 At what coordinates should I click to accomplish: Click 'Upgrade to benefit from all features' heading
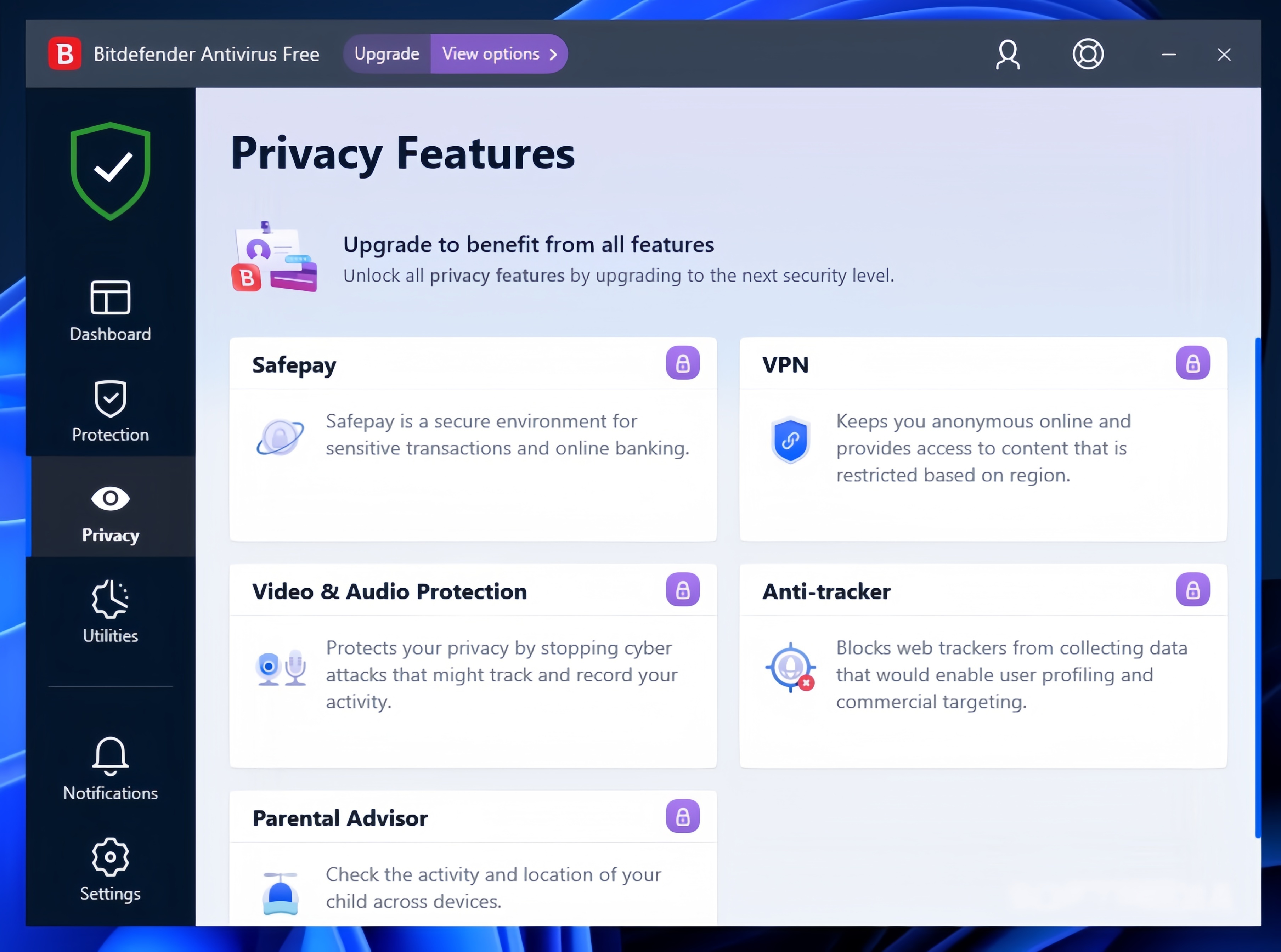[529, 245]
